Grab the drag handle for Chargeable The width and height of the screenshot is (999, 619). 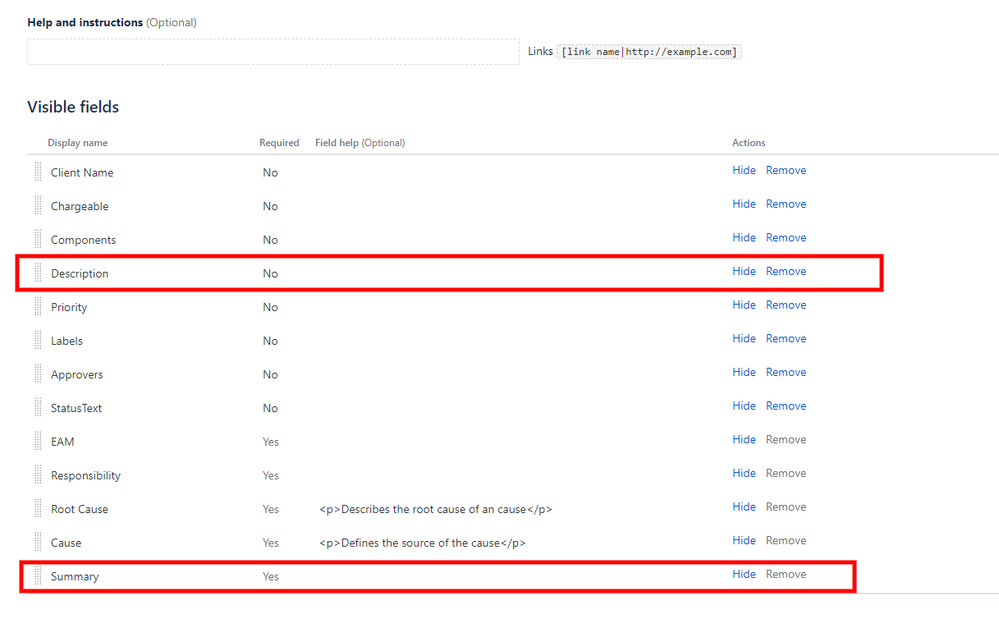pos(38,206)
